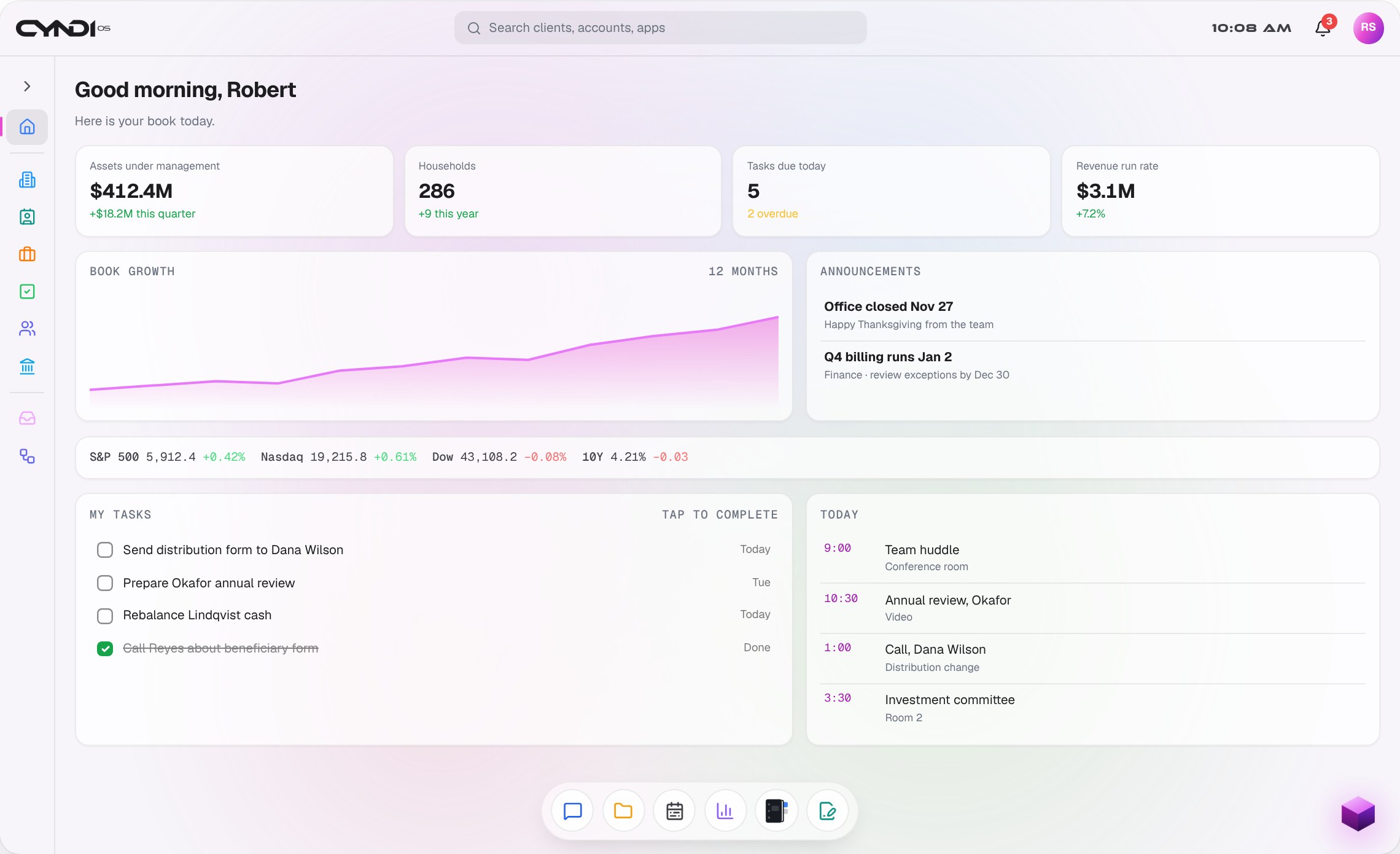Open the dark notebook app in dock
Image resolution: width=1400 pixels, height=854 pixels.
pyautogui.click(x=776, y=811)
